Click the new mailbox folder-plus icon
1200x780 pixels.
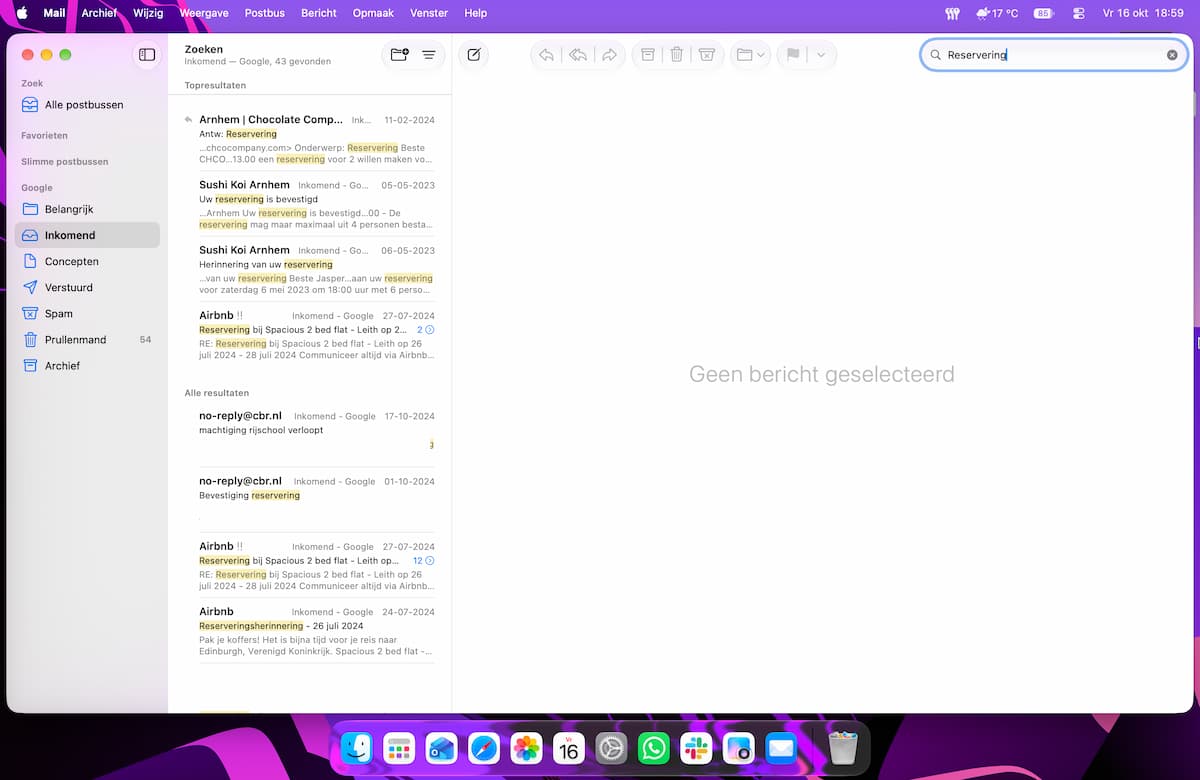(x=399, y=55)
